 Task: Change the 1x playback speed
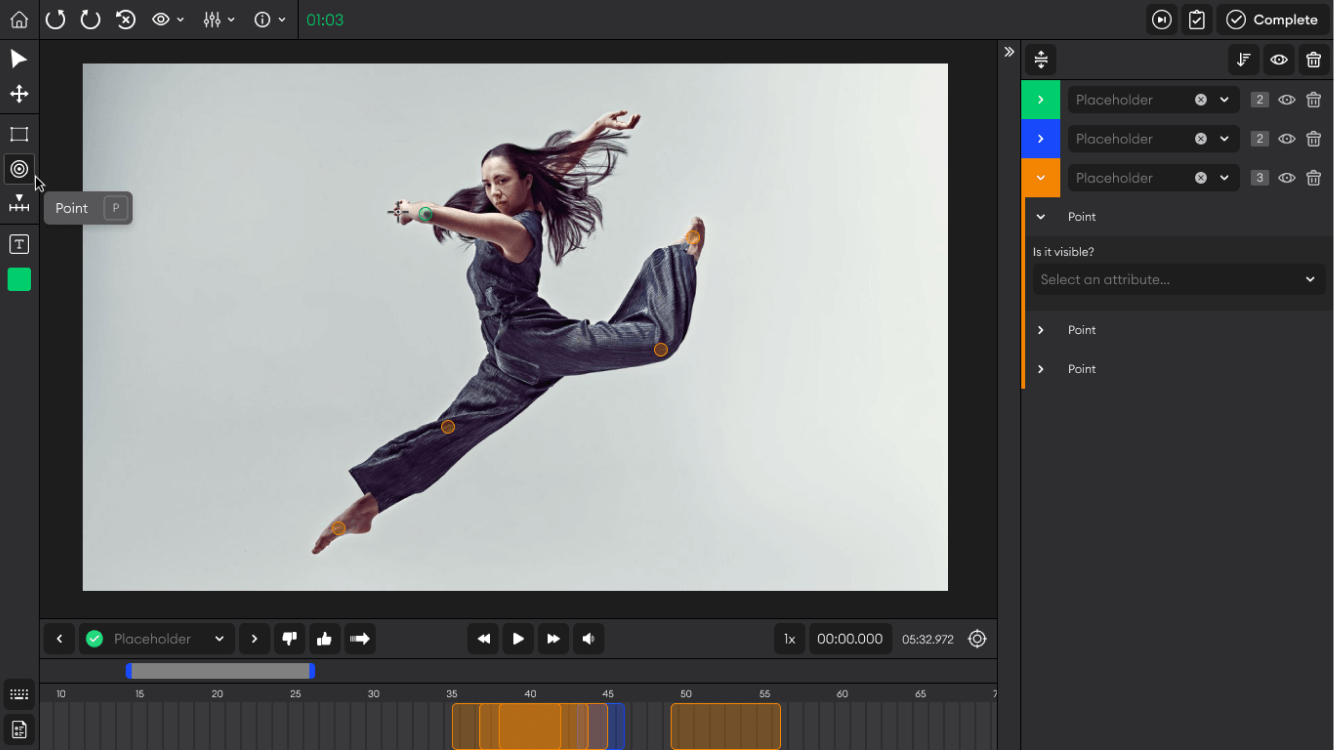coord(789,639)
